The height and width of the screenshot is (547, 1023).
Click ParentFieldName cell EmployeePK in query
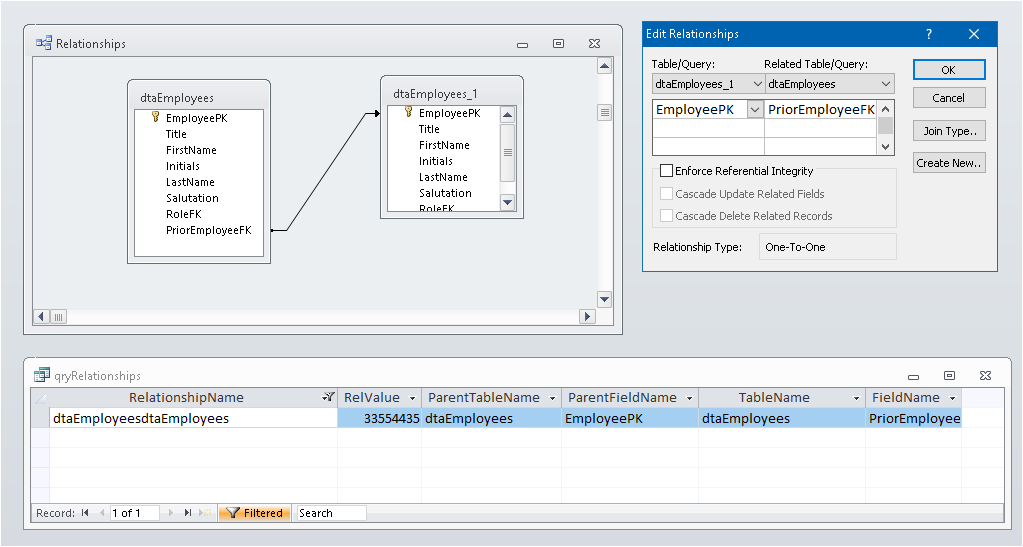(x=630, y=418)
